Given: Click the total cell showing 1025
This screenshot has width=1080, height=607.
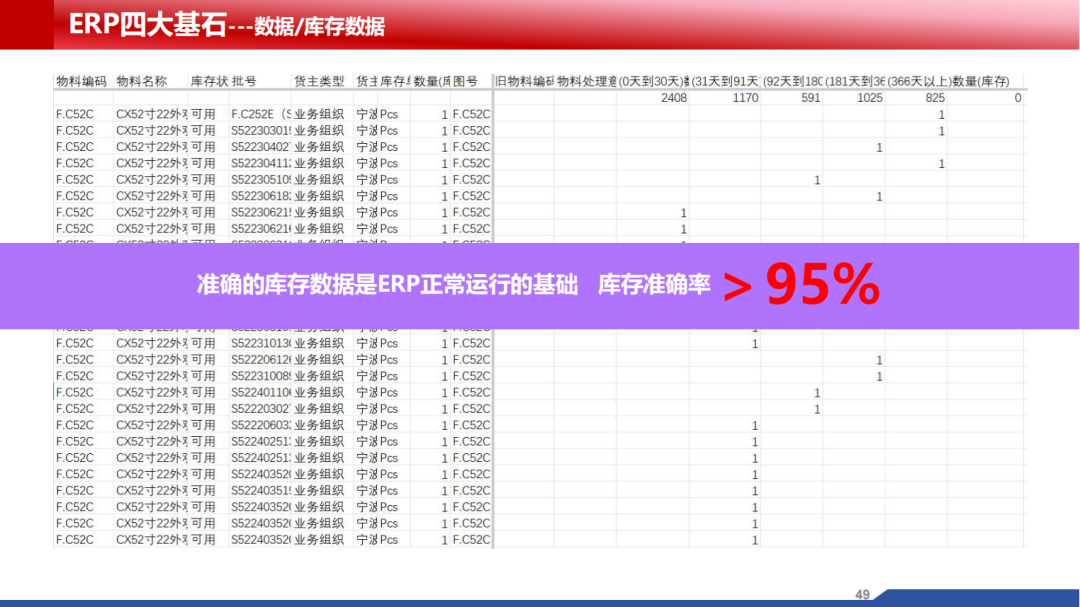Looking at the screenshot, I should [869, 98].
